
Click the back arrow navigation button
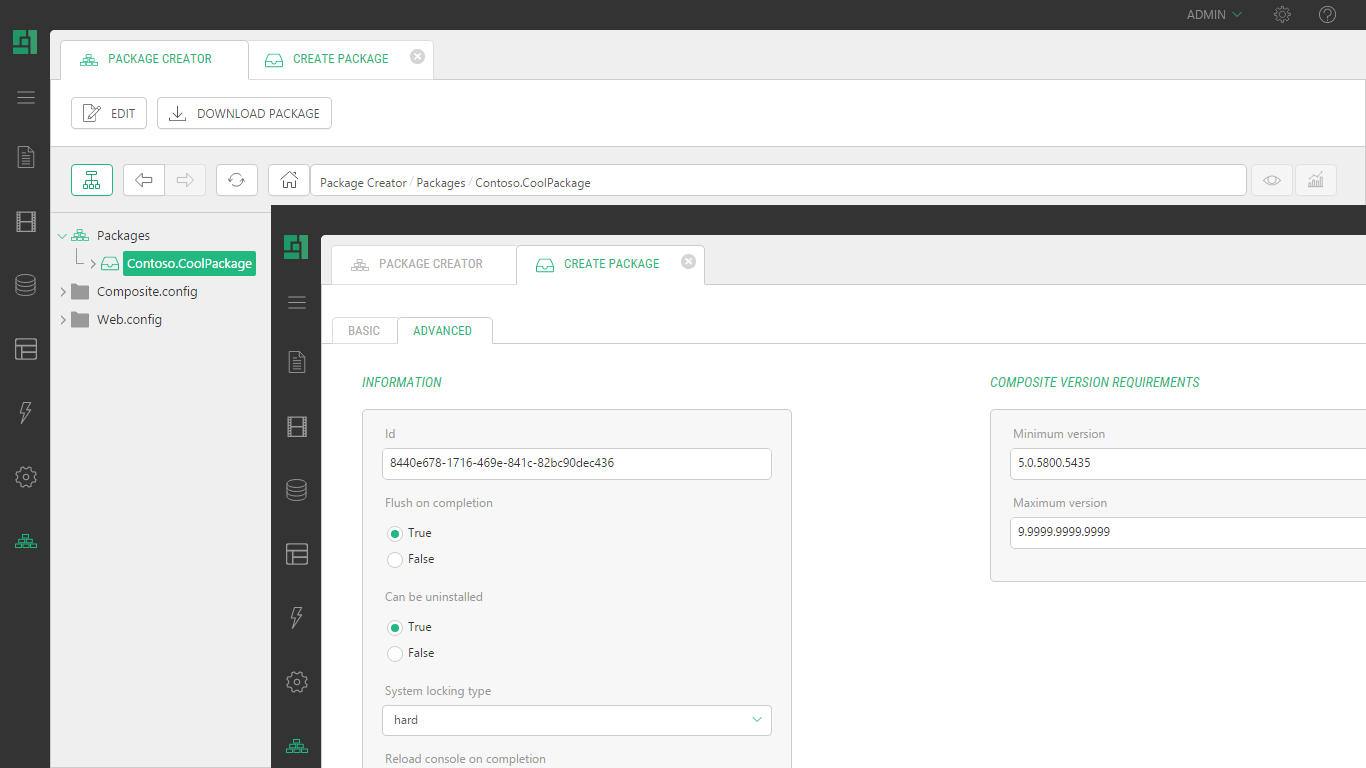(x=144, y=180)
